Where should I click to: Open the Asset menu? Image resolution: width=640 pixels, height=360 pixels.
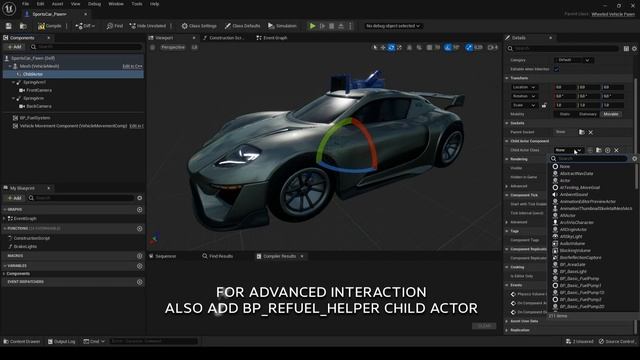pos(57,4)
